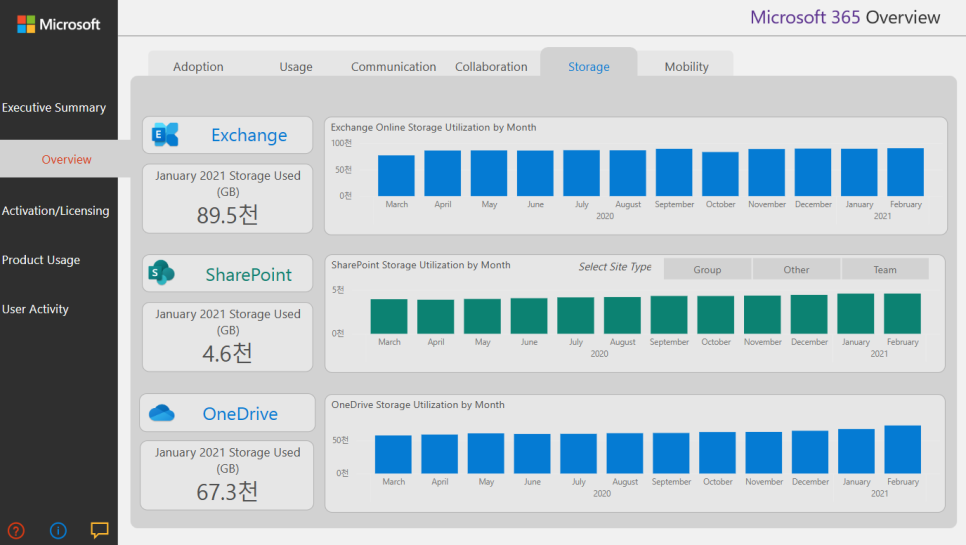The height and width of the screenshot is (545, 966).
Task: Select the June bar in OneDrive chart
Action: (532, 453)
